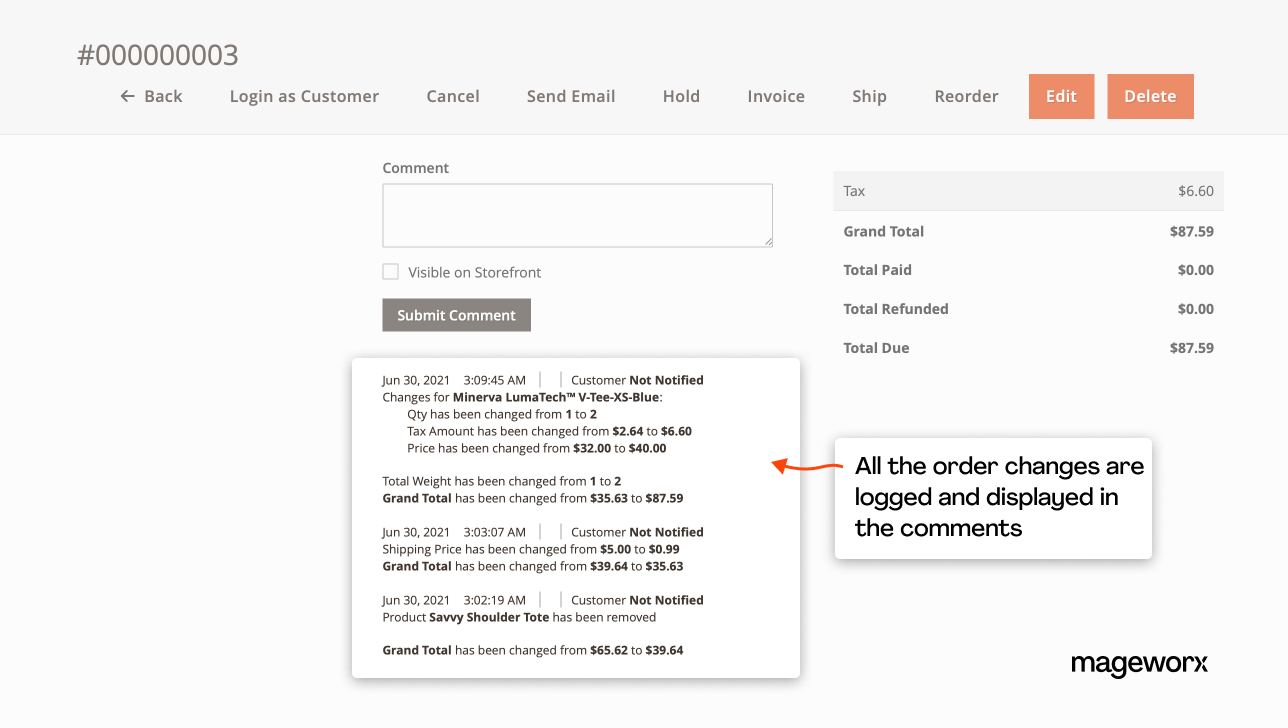
Task: Enable the Visible on Storefront checkbox
Action: tap(390, 271)
